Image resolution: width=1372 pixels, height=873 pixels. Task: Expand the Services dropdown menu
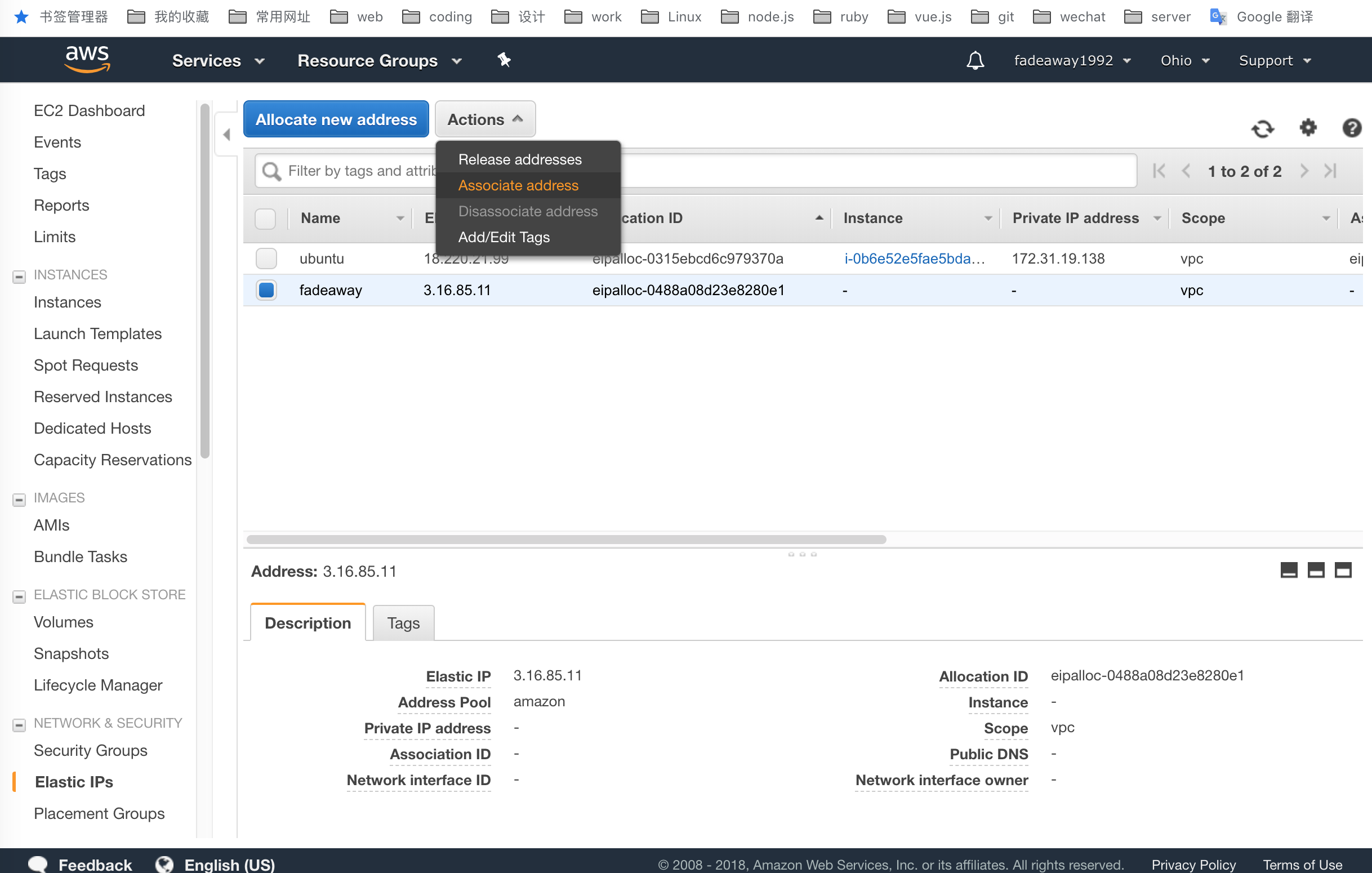click(x=218, y=60)
